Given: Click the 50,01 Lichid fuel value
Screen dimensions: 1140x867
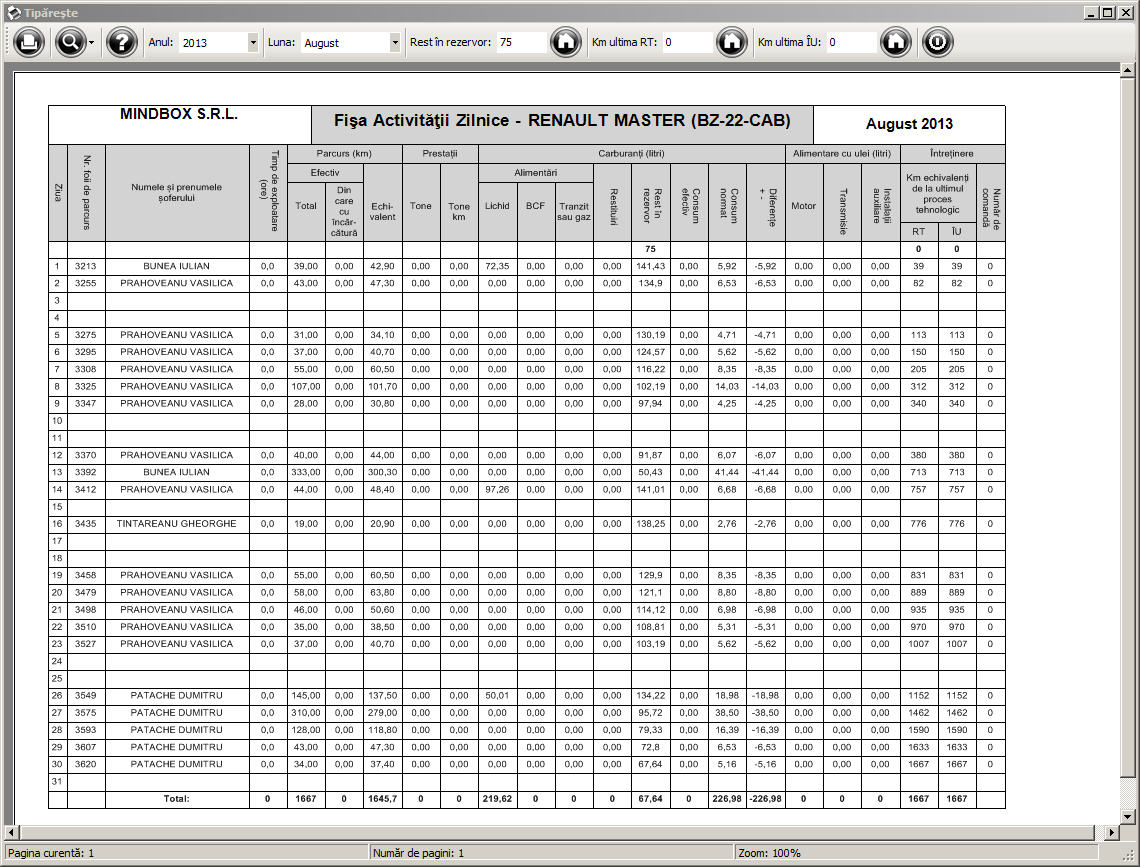Looking at the screenshot, I should [x=497, y=695].
